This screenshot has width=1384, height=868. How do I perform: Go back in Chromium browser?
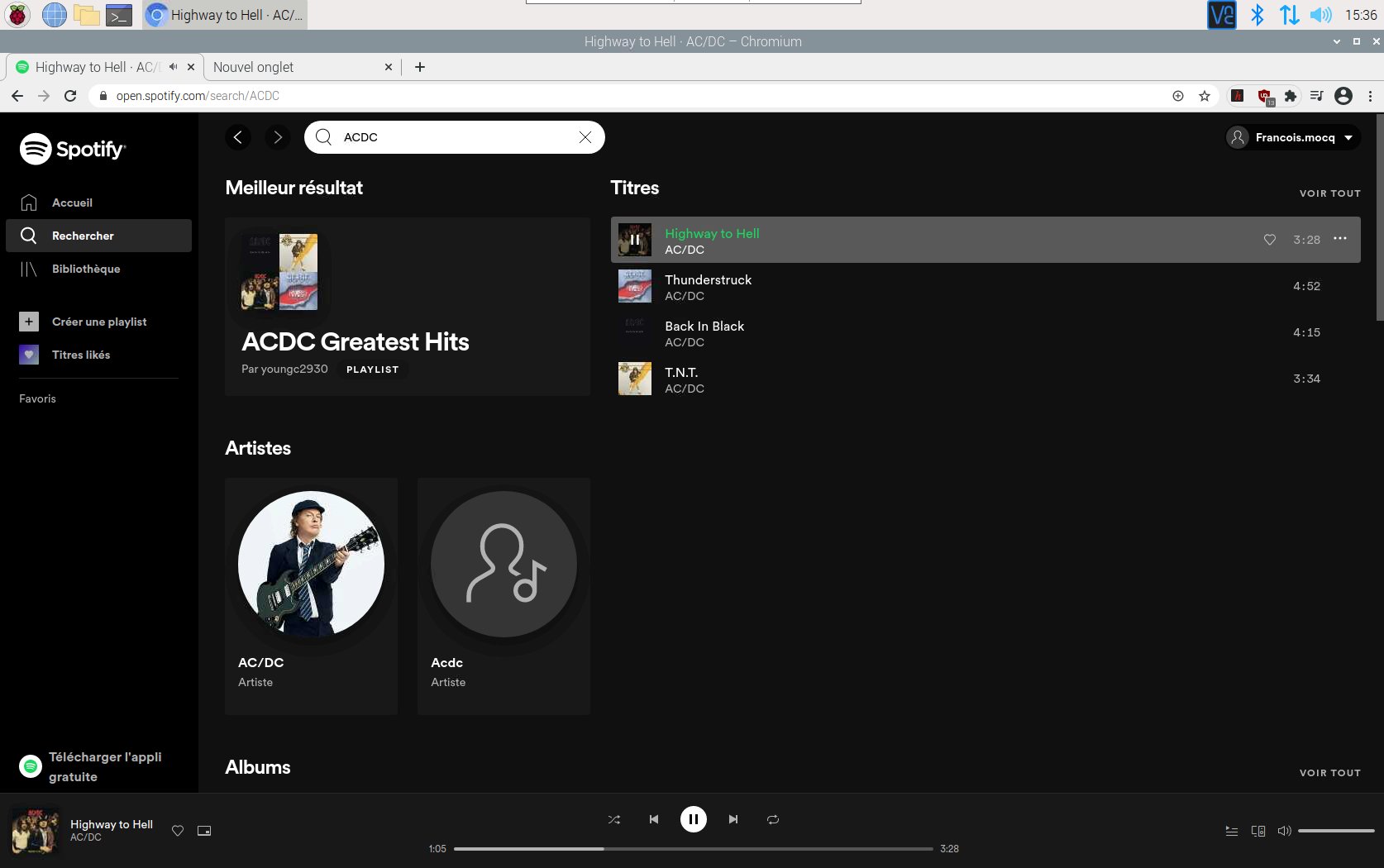tap(17, 96)
